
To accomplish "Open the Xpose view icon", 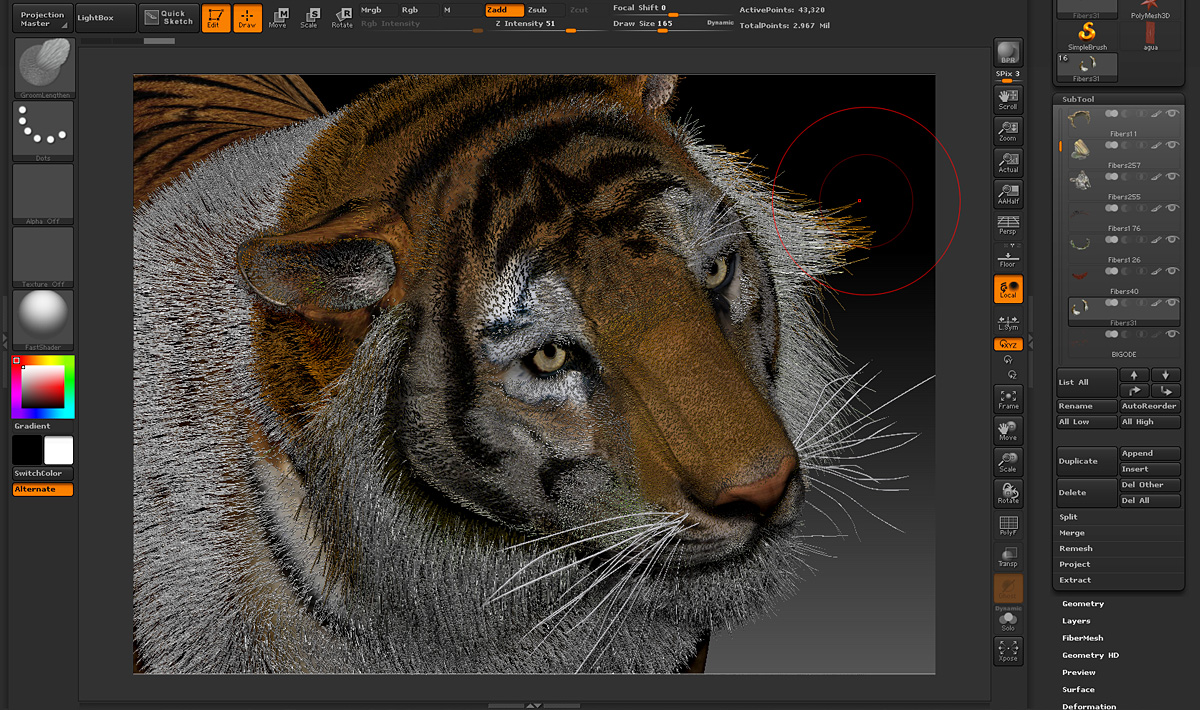I will point(1008,651).
